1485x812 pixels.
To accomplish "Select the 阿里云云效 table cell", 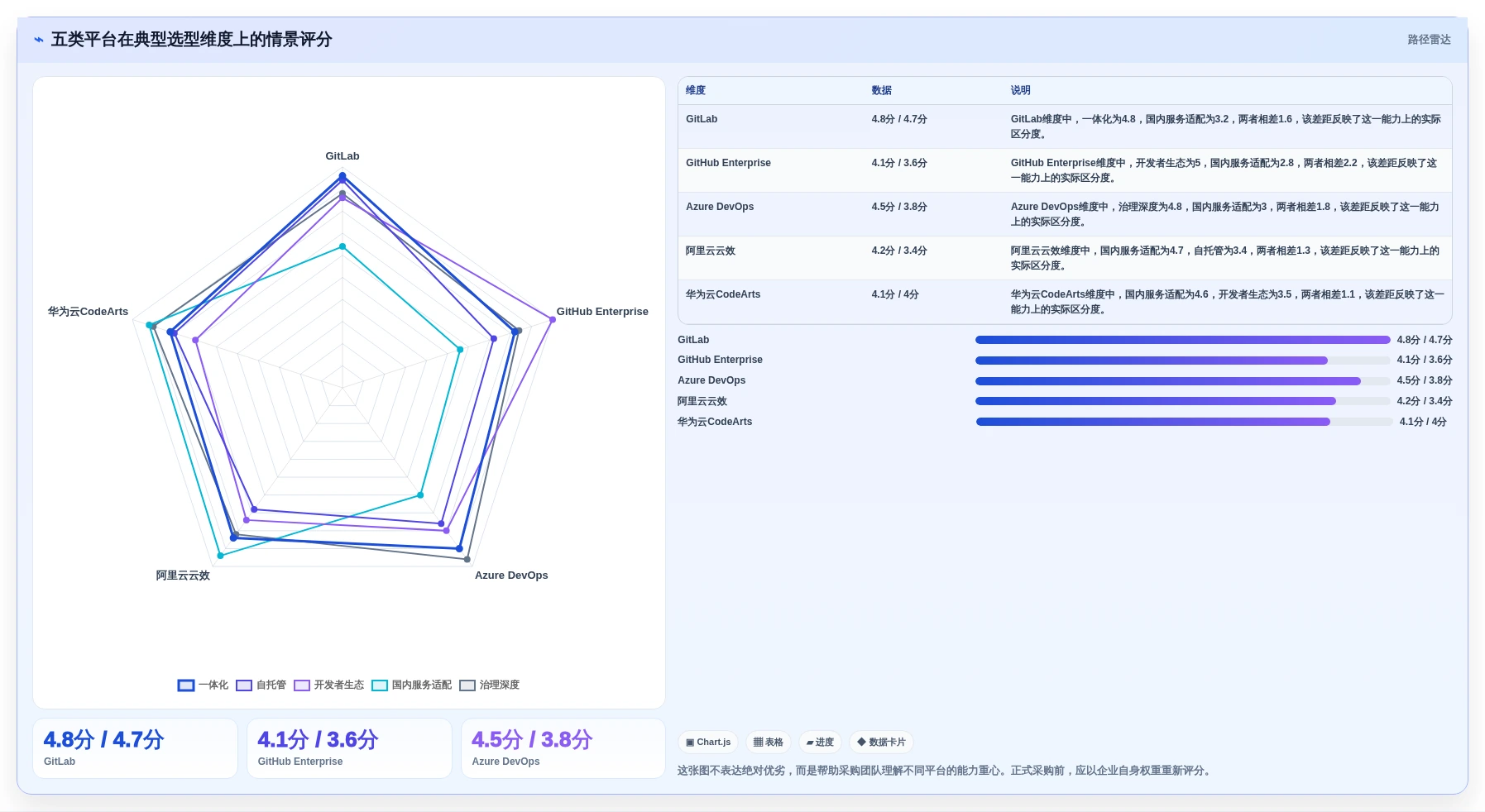I will pos(711,251).
